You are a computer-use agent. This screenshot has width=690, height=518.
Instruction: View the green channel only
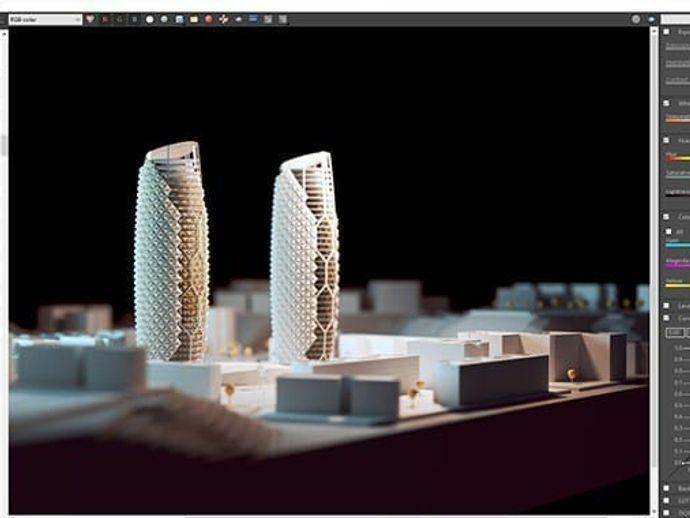click(x=119, y=19)
